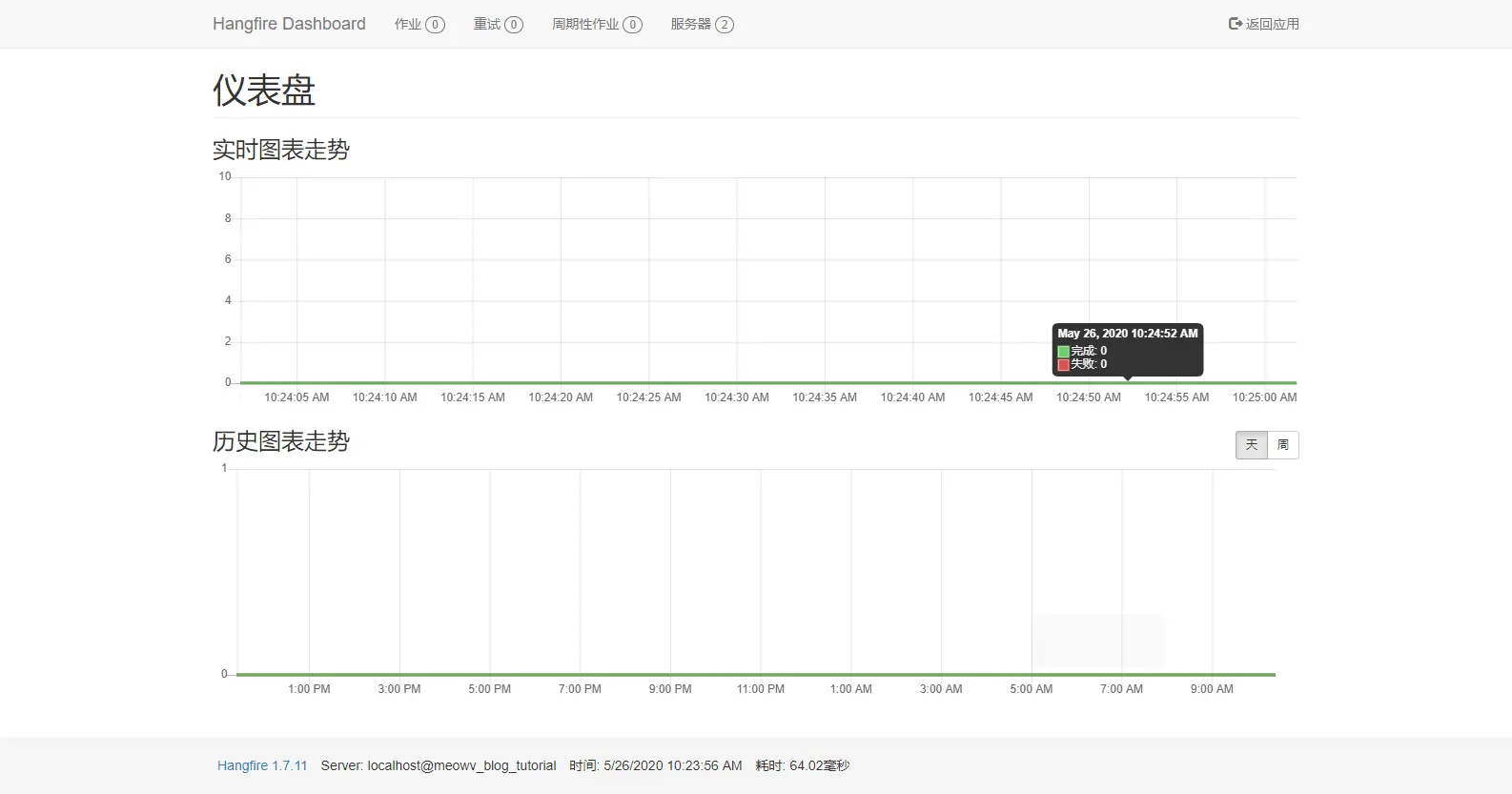Screen dimensions: 1512x794
Task: Click the red 失败 swatch in the tooltip
Action: 1063,364
